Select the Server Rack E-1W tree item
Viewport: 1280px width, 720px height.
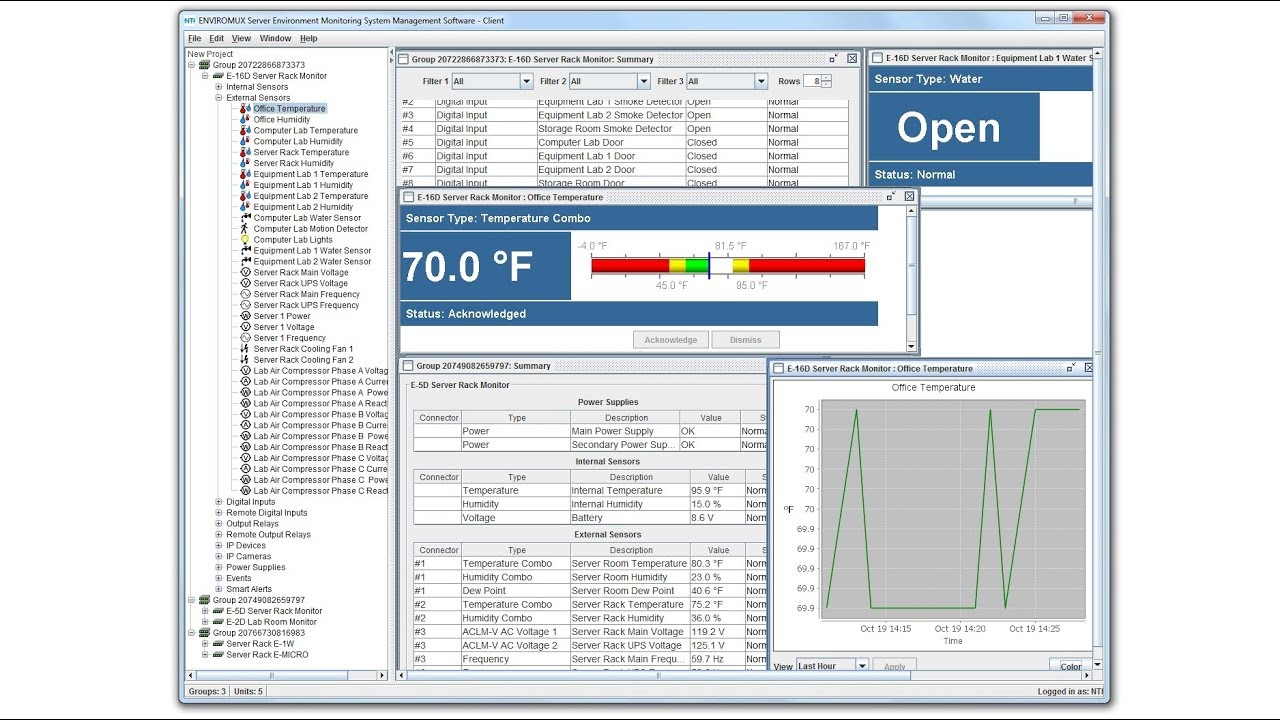coord(259,644)
